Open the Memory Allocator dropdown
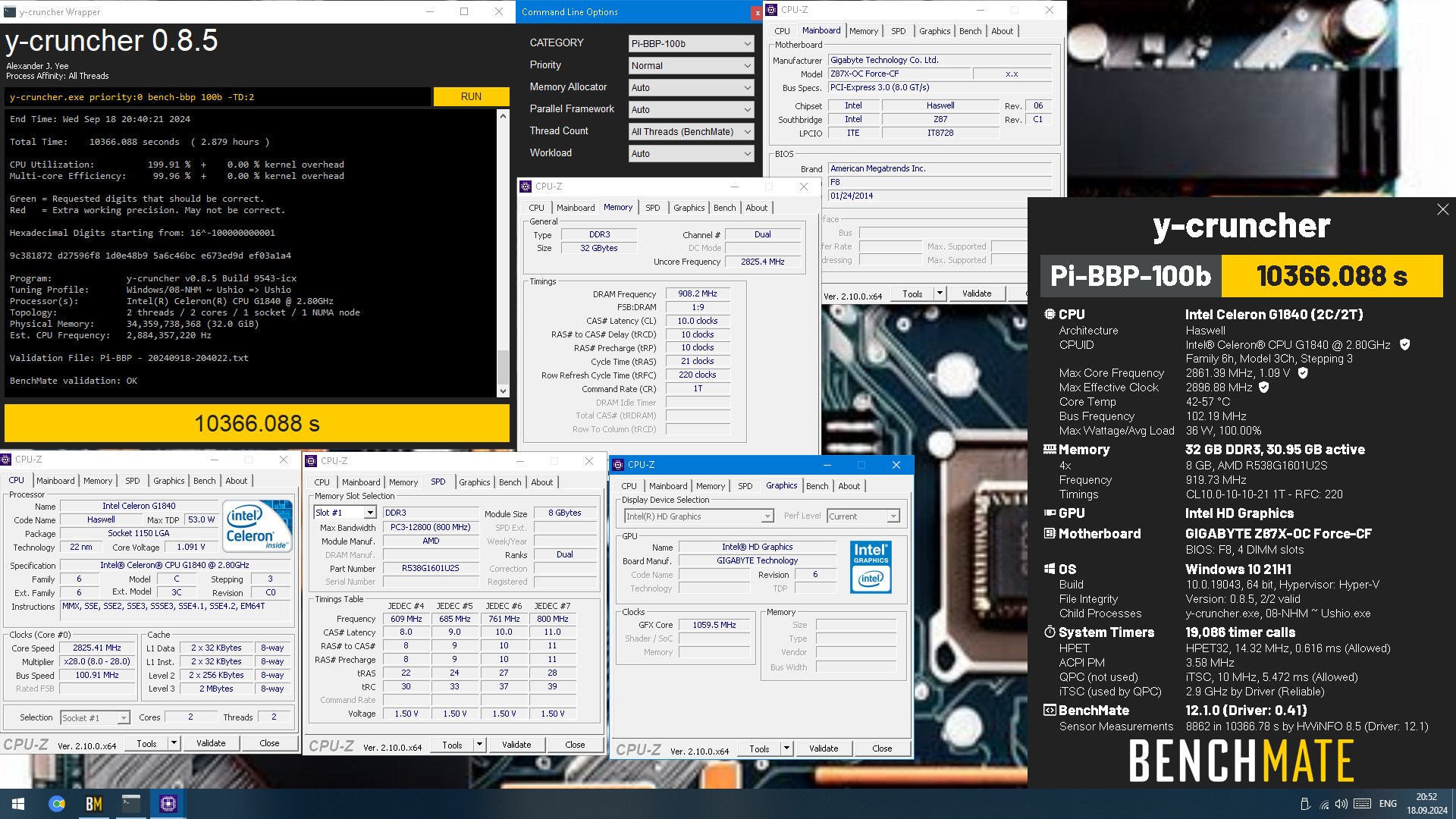 click(x=691, y=88)
